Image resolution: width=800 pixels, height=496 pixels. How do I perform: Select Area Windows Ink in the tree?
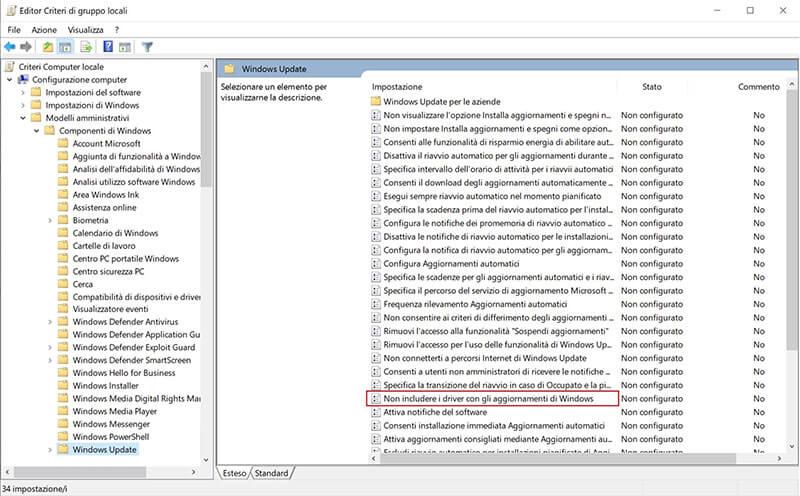(106, 195)
